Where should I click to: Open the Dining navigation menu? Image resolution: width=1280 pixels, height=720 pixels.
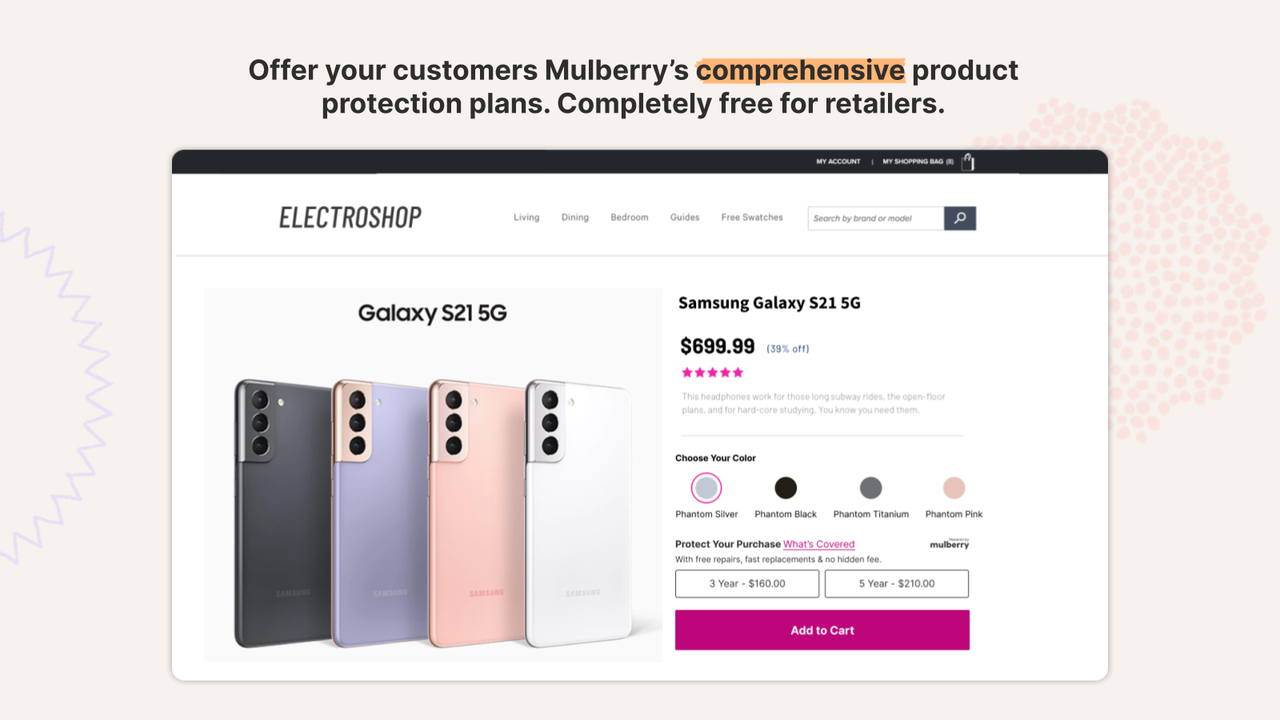point(575,217)
